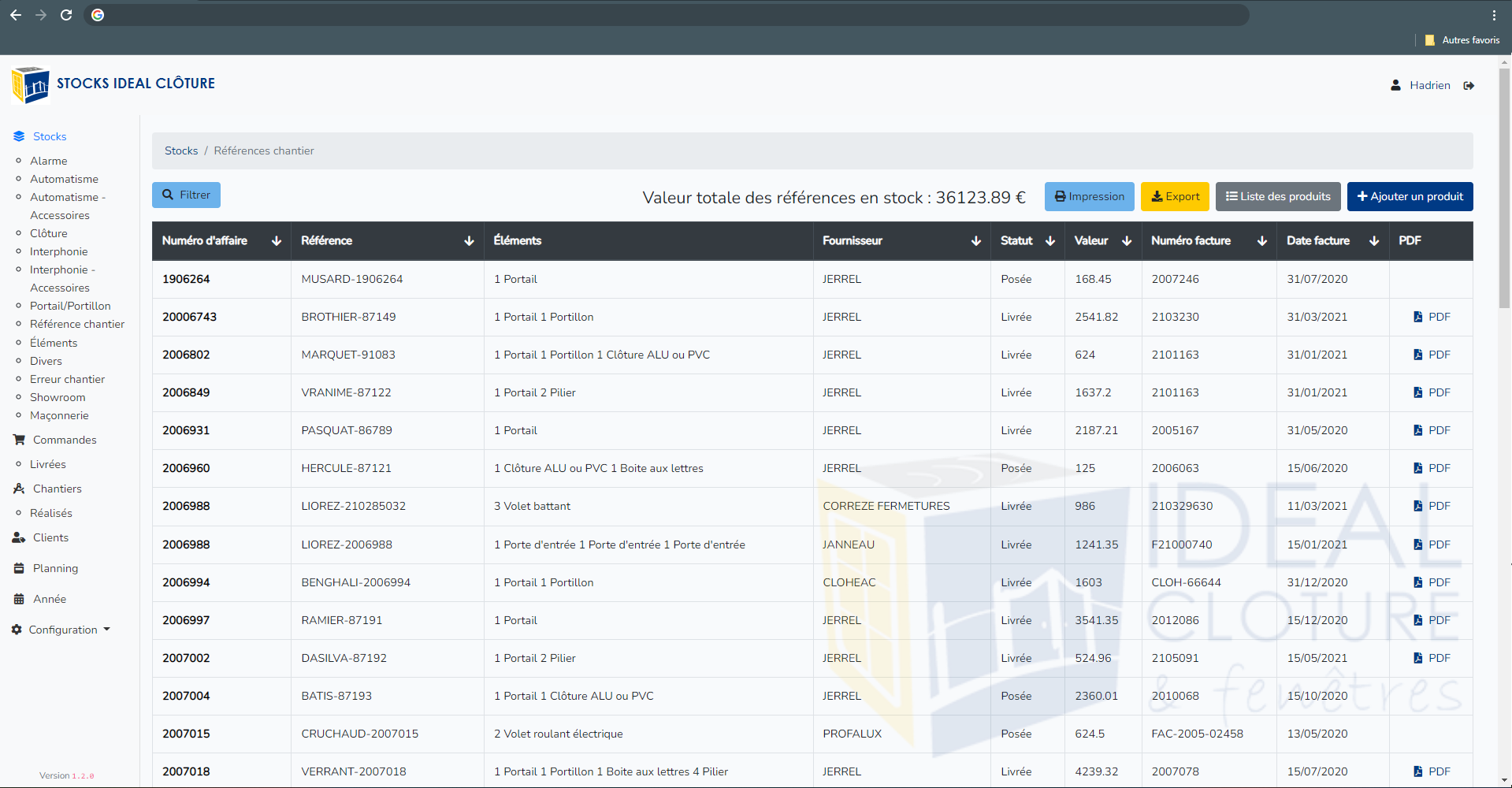Open the browser menu with three dots
The image size is (1512, 788).
click(x=1495, y=15)
